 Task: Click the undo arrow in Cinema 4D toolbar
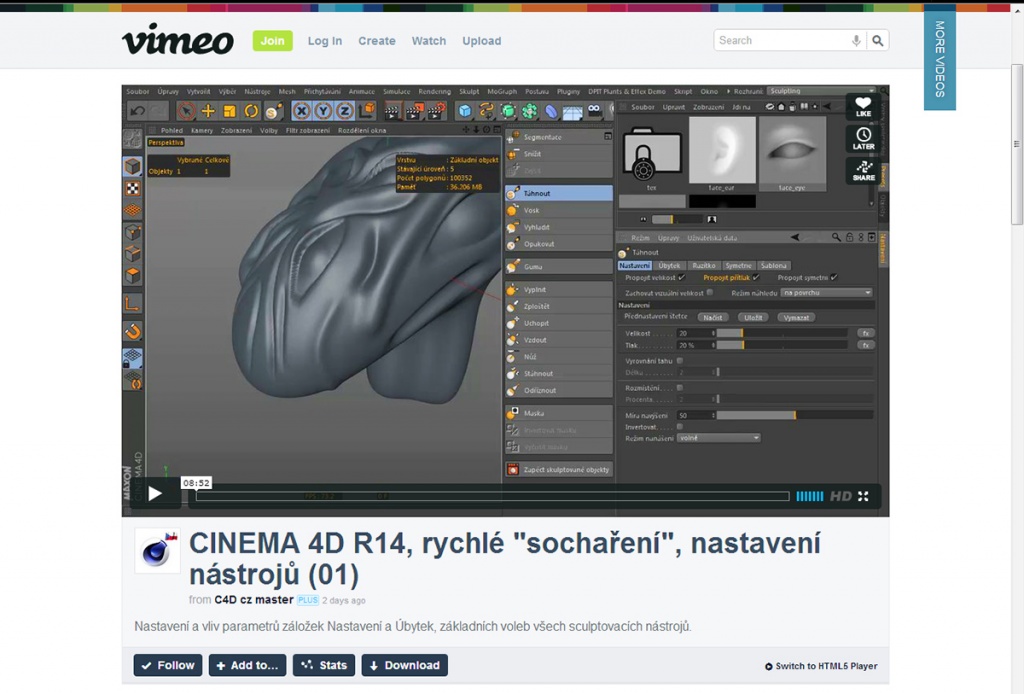pyautogui.click(x=137, y=111)
